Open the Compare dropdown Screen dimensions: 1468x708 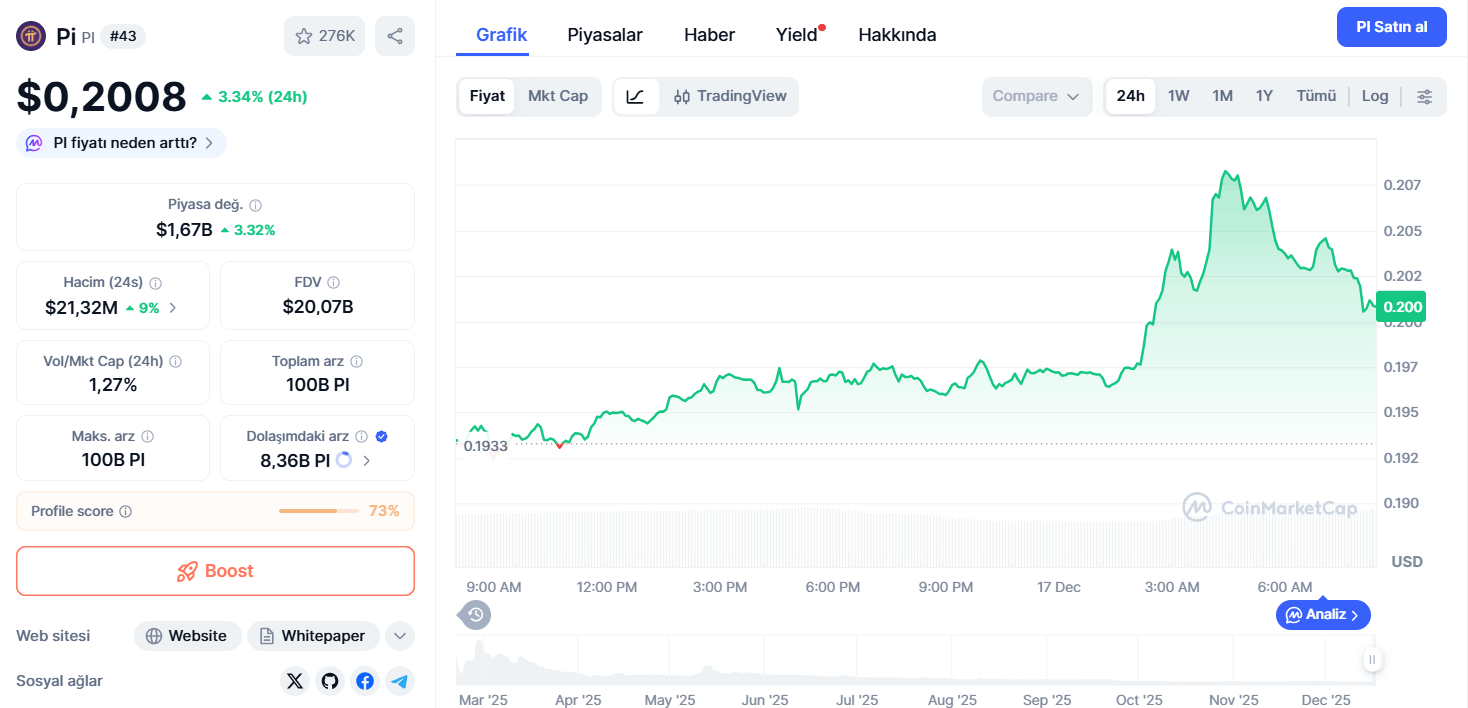[1037, 97]
